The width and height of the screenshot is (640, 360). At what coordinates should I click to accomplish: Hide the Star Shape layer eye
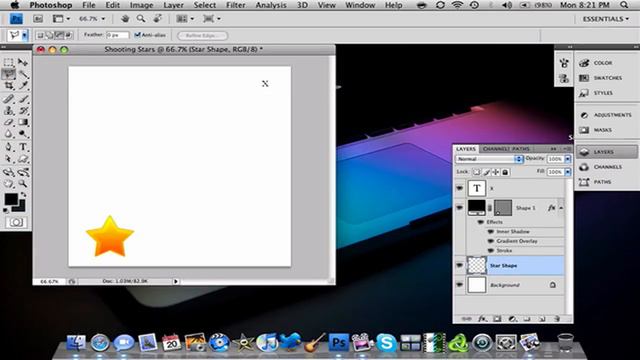click(x=460, y=265)
